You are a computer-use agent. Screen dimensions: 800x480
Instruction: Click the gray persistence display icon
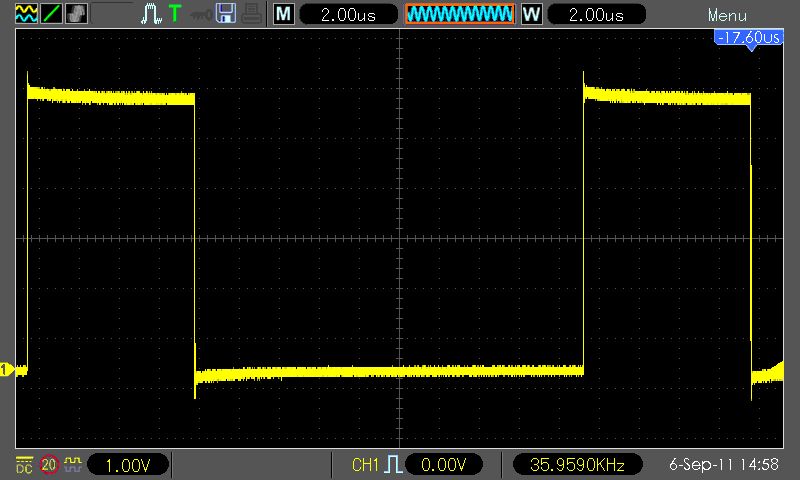[77, 14]
